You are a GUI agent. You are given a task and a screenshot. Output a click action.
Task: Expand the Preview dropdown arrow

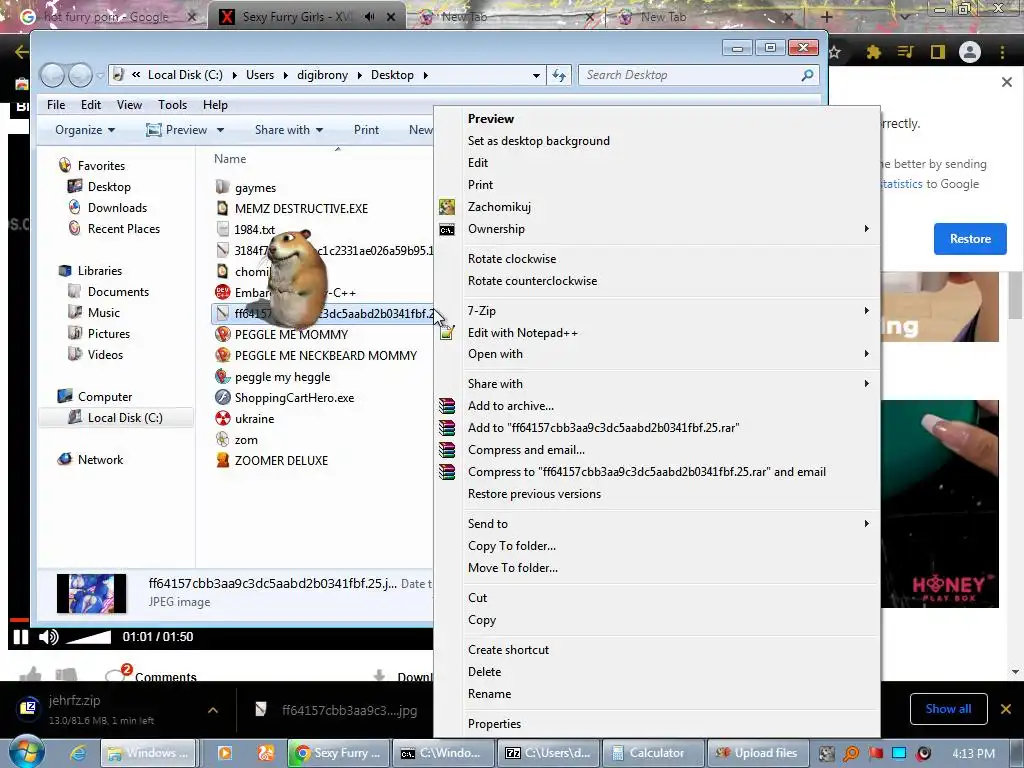click(x=221, y=130)
